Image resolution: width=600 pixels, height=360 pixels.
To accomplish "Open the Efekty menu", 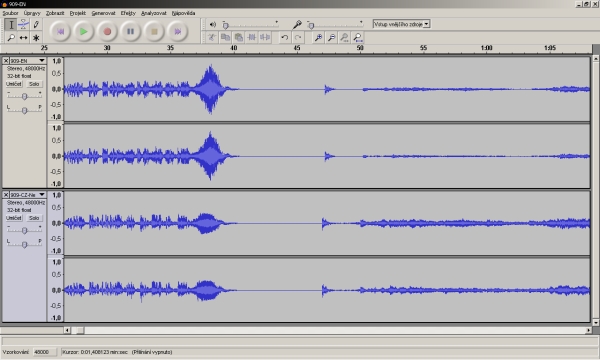I will click(x=128, y=13).
